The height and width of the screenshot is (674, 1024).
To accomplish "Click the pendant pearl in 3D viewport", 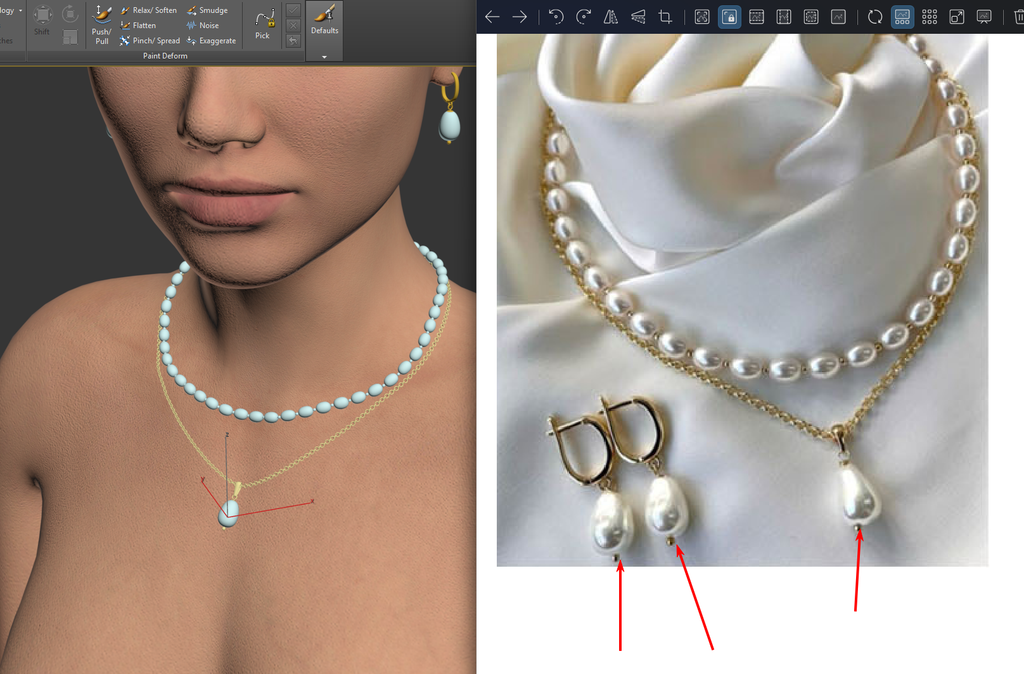I will click(228, 513).
